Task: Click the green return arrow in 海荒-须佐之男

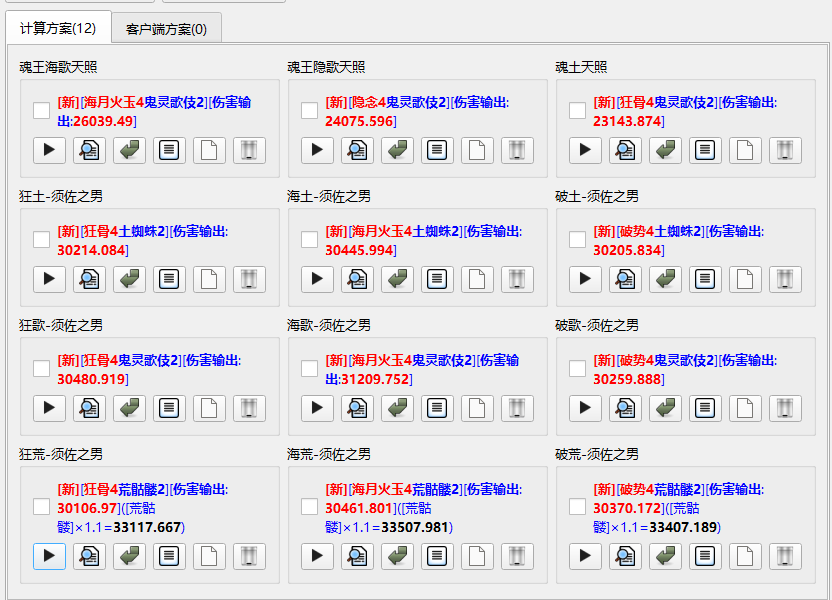Action: point(397,556)
